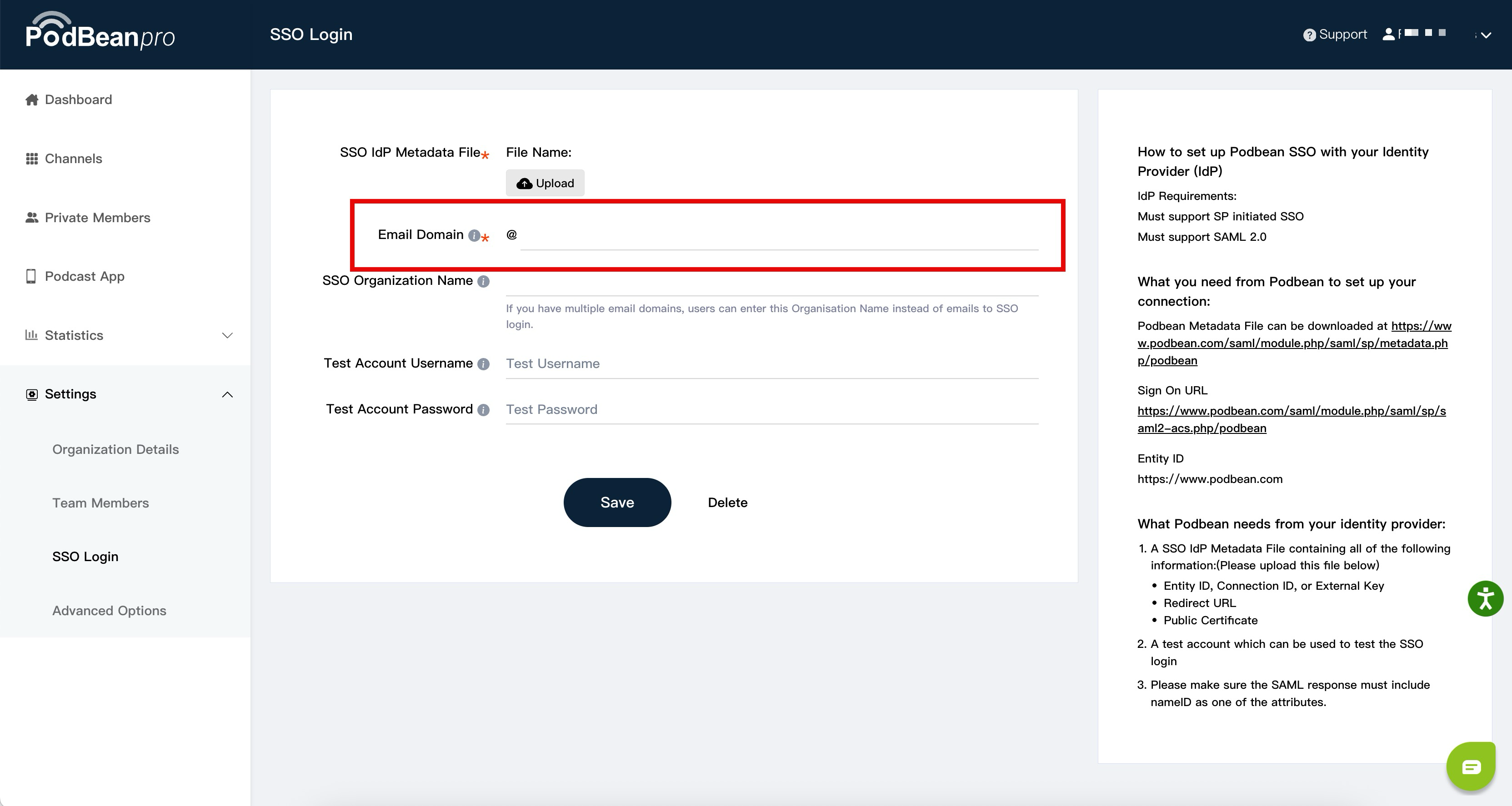
Task: Save the SSO settings
Action: coord(617,502)
